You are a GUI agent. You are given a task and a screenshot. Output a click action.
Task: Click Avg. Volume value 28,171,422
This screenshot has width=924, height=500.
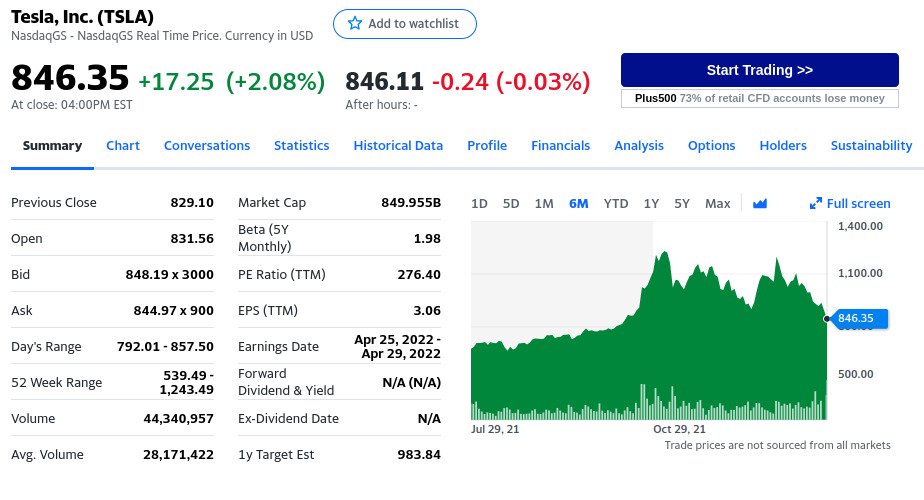pyautogui.click(x=179, y=455)
